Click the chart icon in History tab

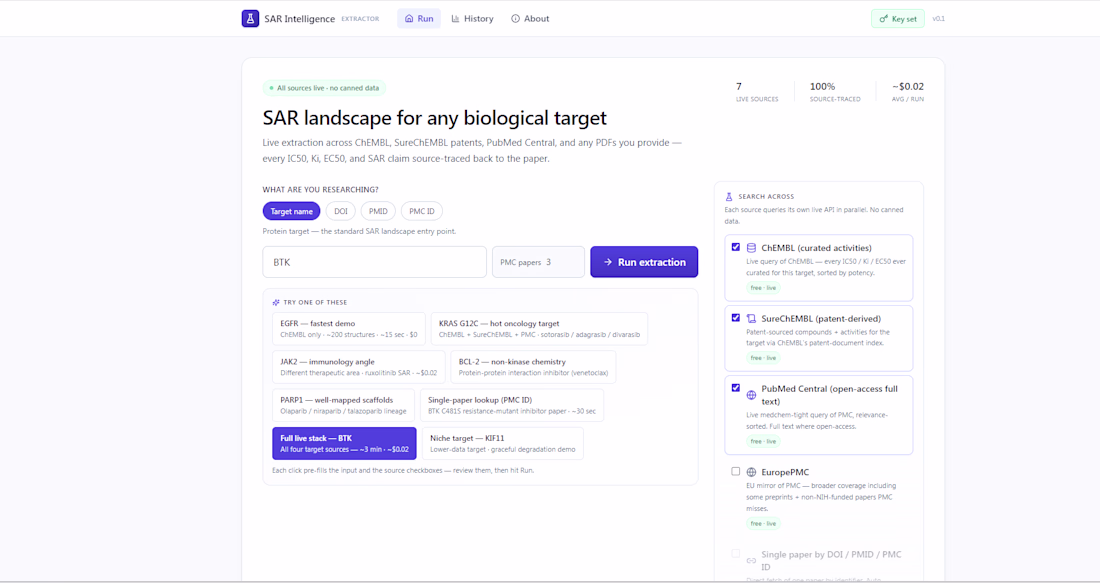(x=455, y=19)
